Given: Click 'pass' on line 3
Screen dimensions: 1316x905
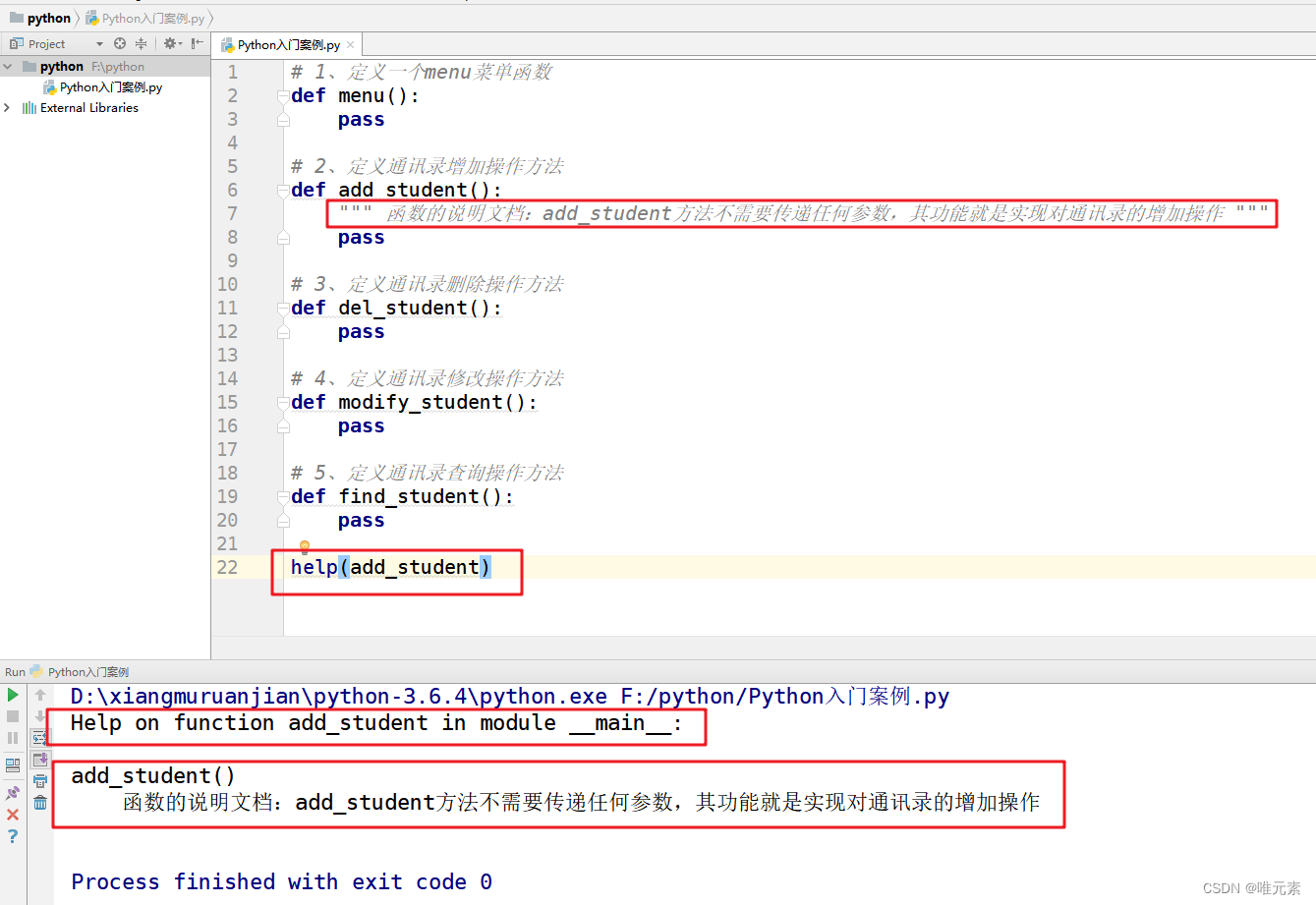Looking at the screenshot, I should click(x=361, y=119).
